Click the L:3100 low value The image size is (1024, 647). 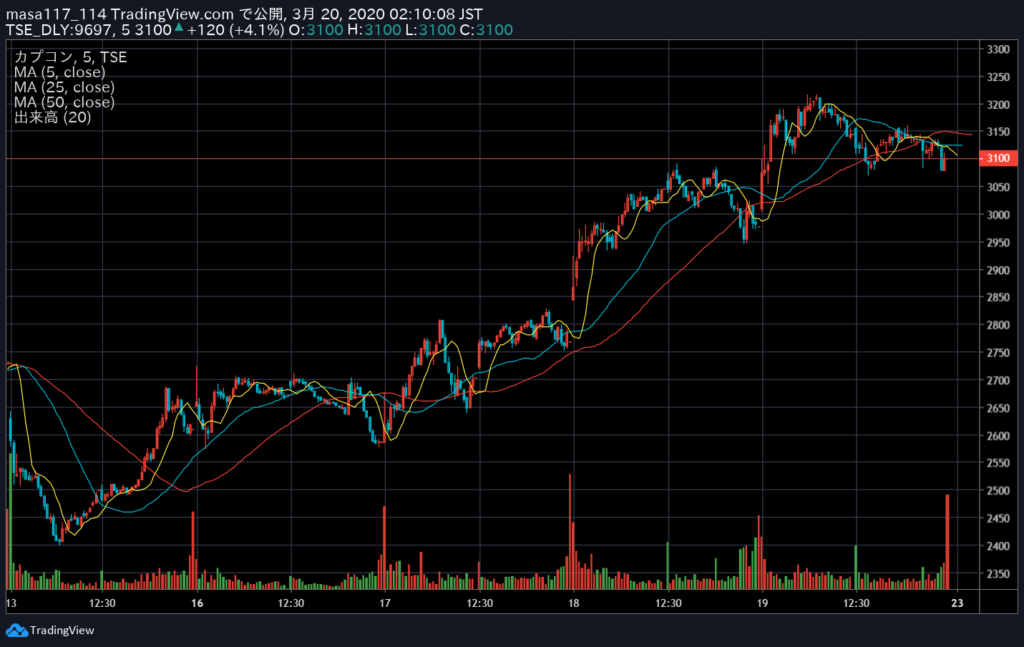click(430, 29)
